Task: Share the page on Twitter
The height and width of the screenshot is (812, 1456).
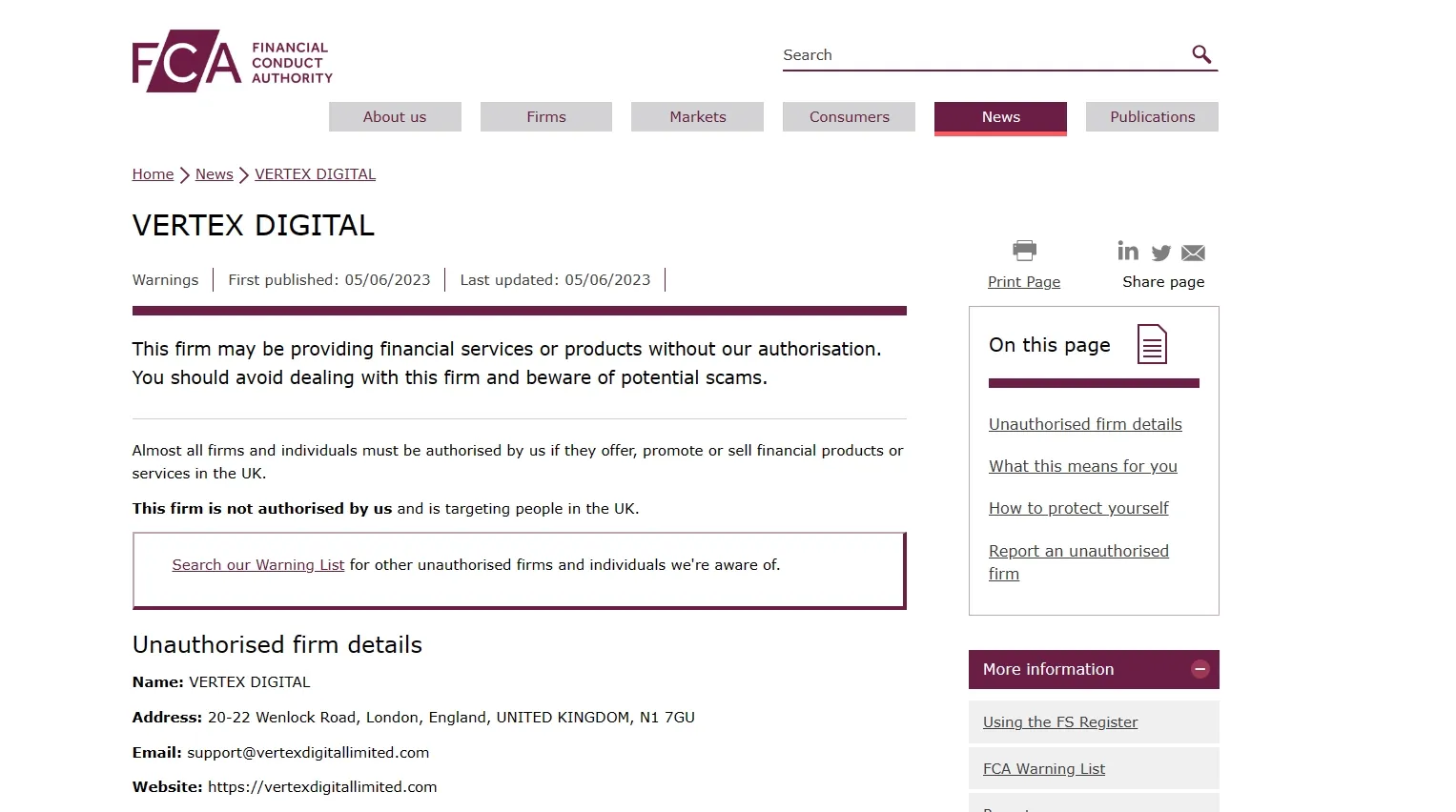Action: coord(1160,253)
